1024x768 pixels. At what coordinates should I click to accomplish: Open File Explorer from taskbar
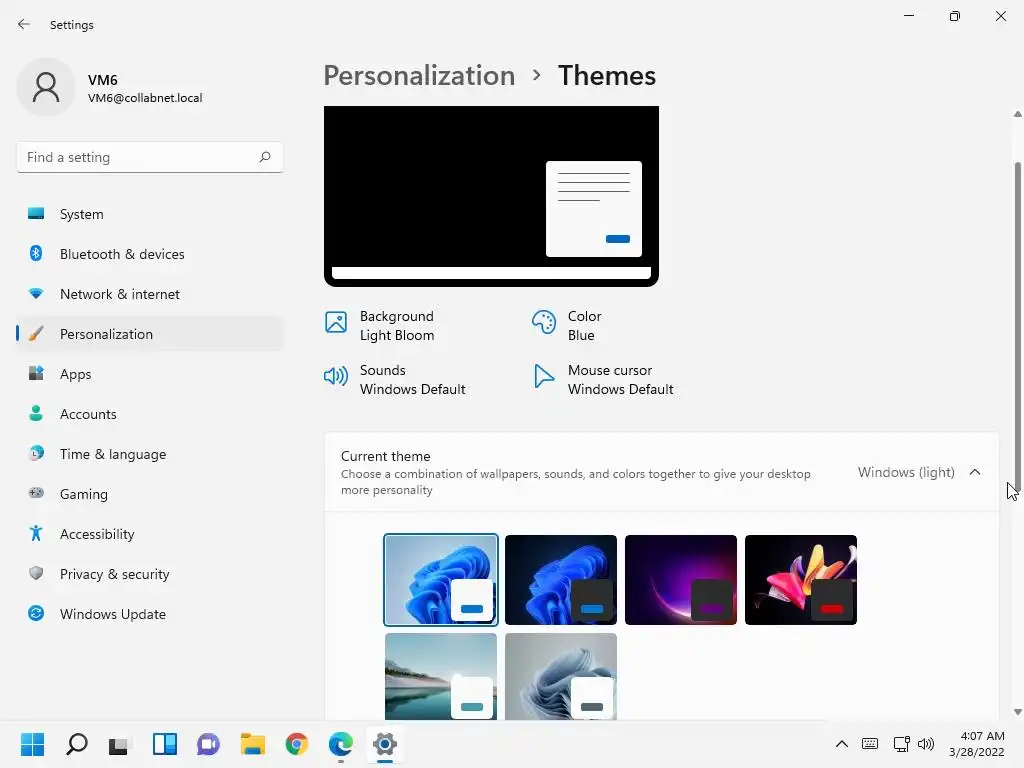253,744
